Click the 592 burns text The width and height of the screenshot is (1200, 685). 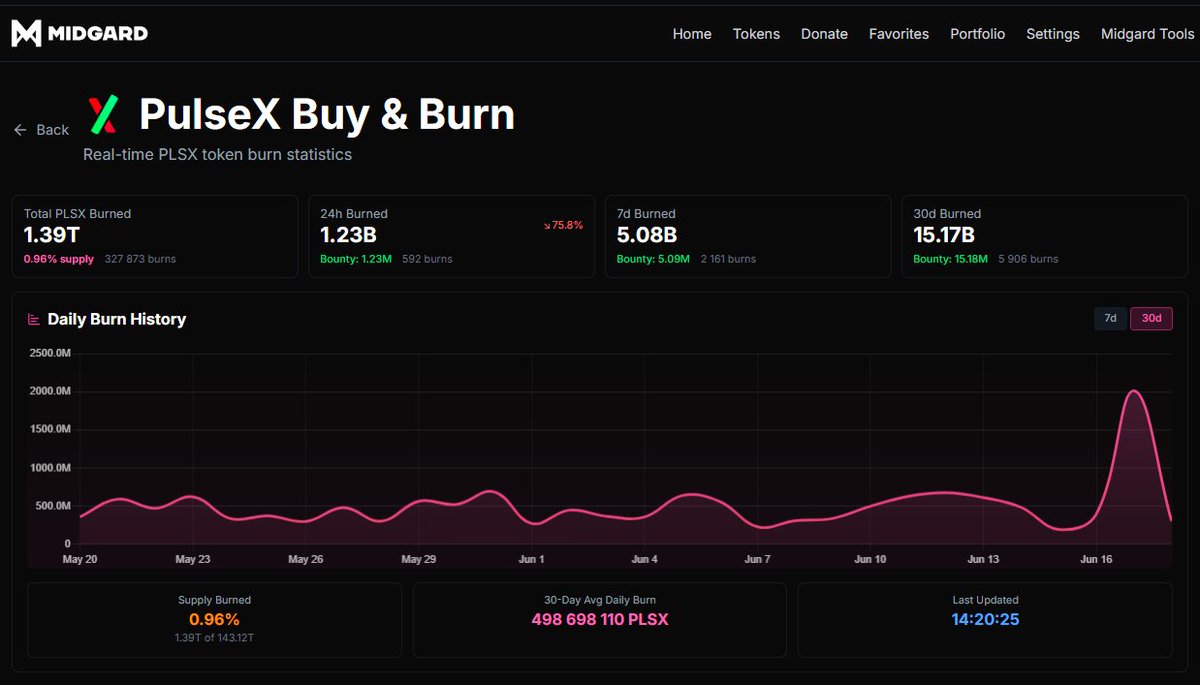427,259
